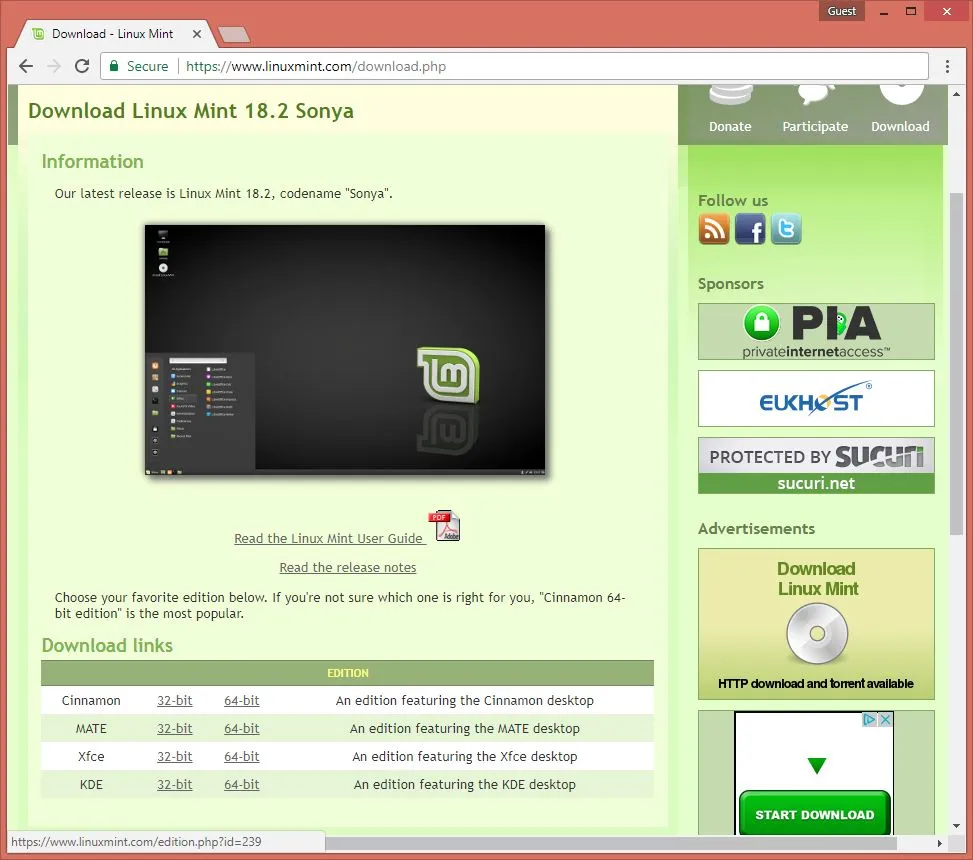973x860 pixels.
Task: Download KDE 64-bit edition
Action: pos(241,784)
